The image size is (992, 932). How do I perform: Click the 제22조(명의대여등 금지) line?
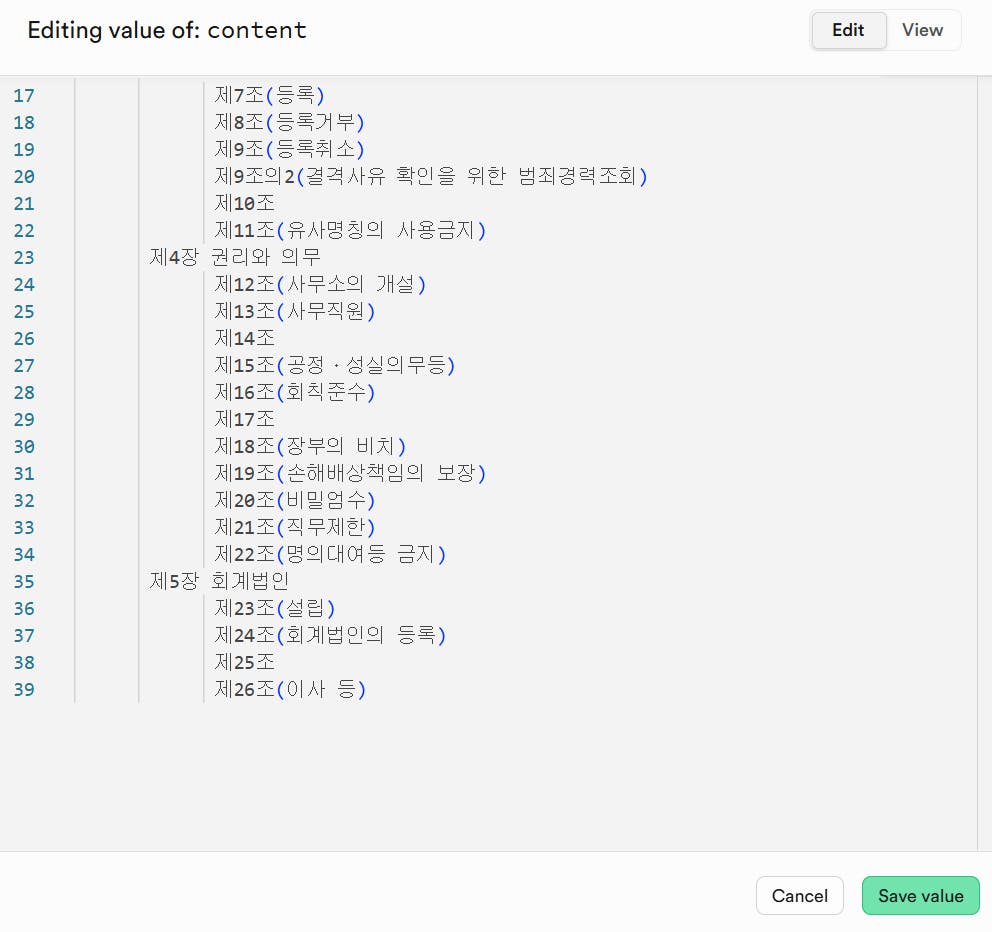pos(330,555)
